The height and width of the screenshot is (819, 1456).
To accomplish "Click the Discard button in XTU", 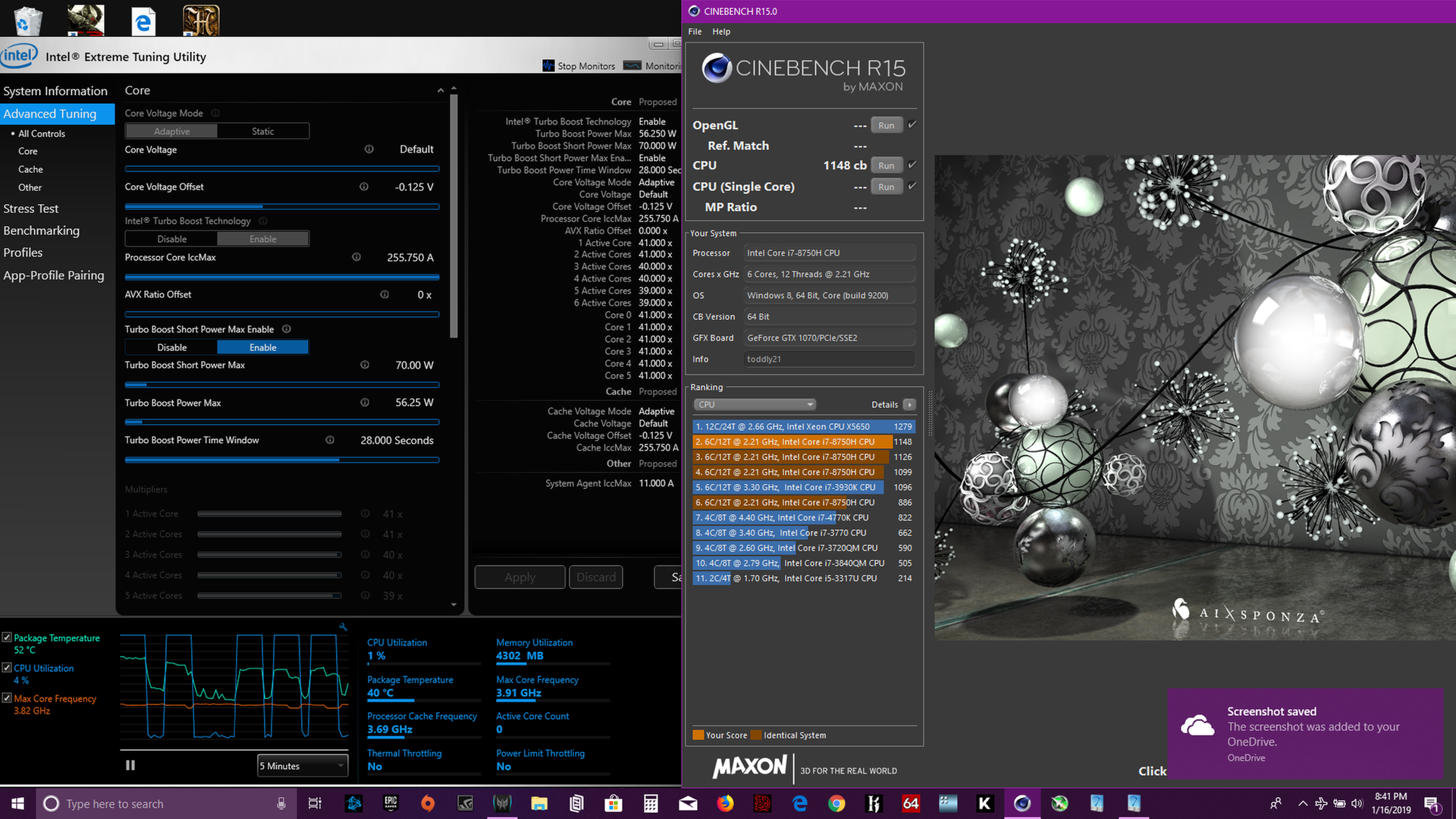I will [596, 577].
